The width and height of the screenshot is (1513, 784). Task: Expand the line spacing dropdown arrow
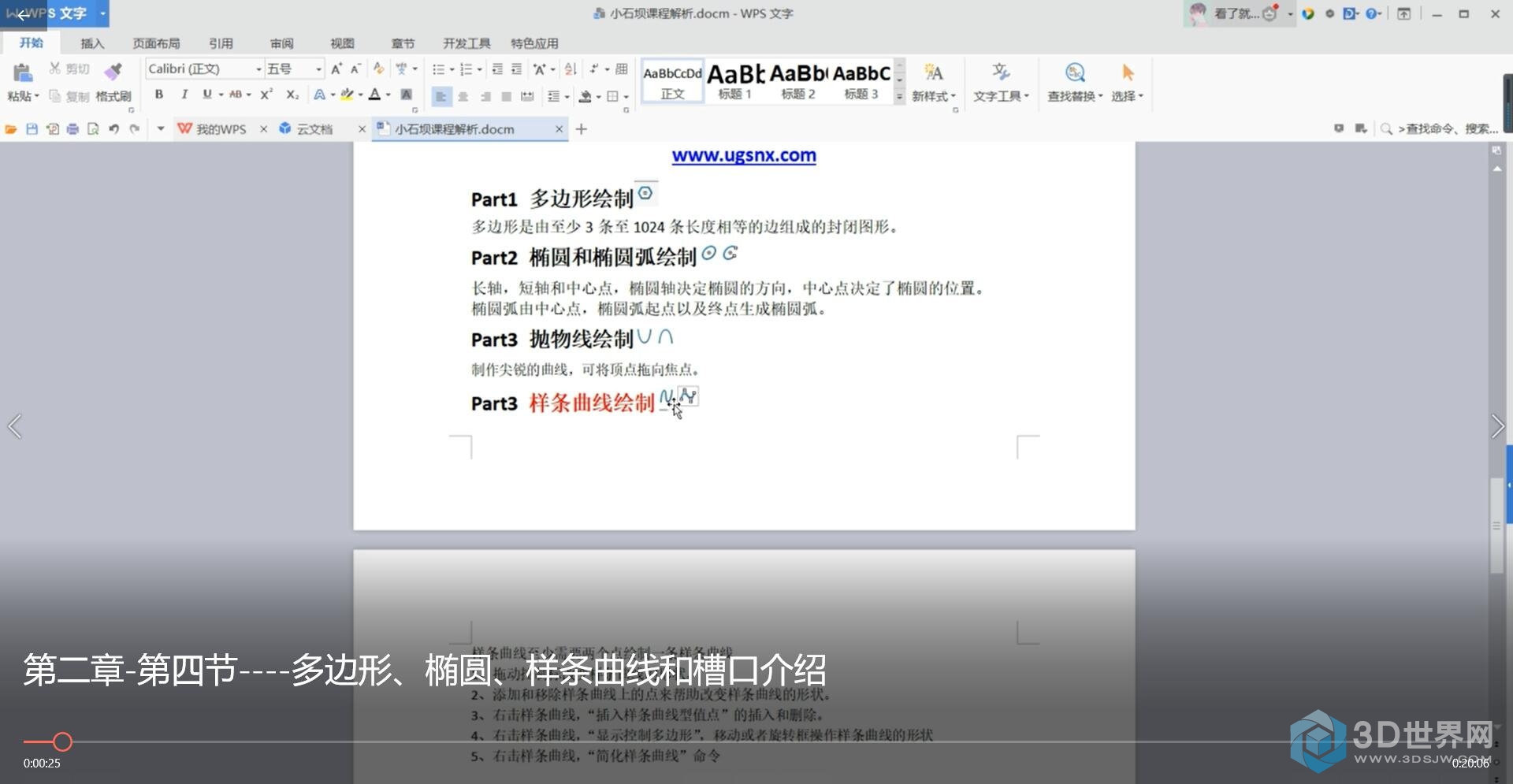coord(567,97)
